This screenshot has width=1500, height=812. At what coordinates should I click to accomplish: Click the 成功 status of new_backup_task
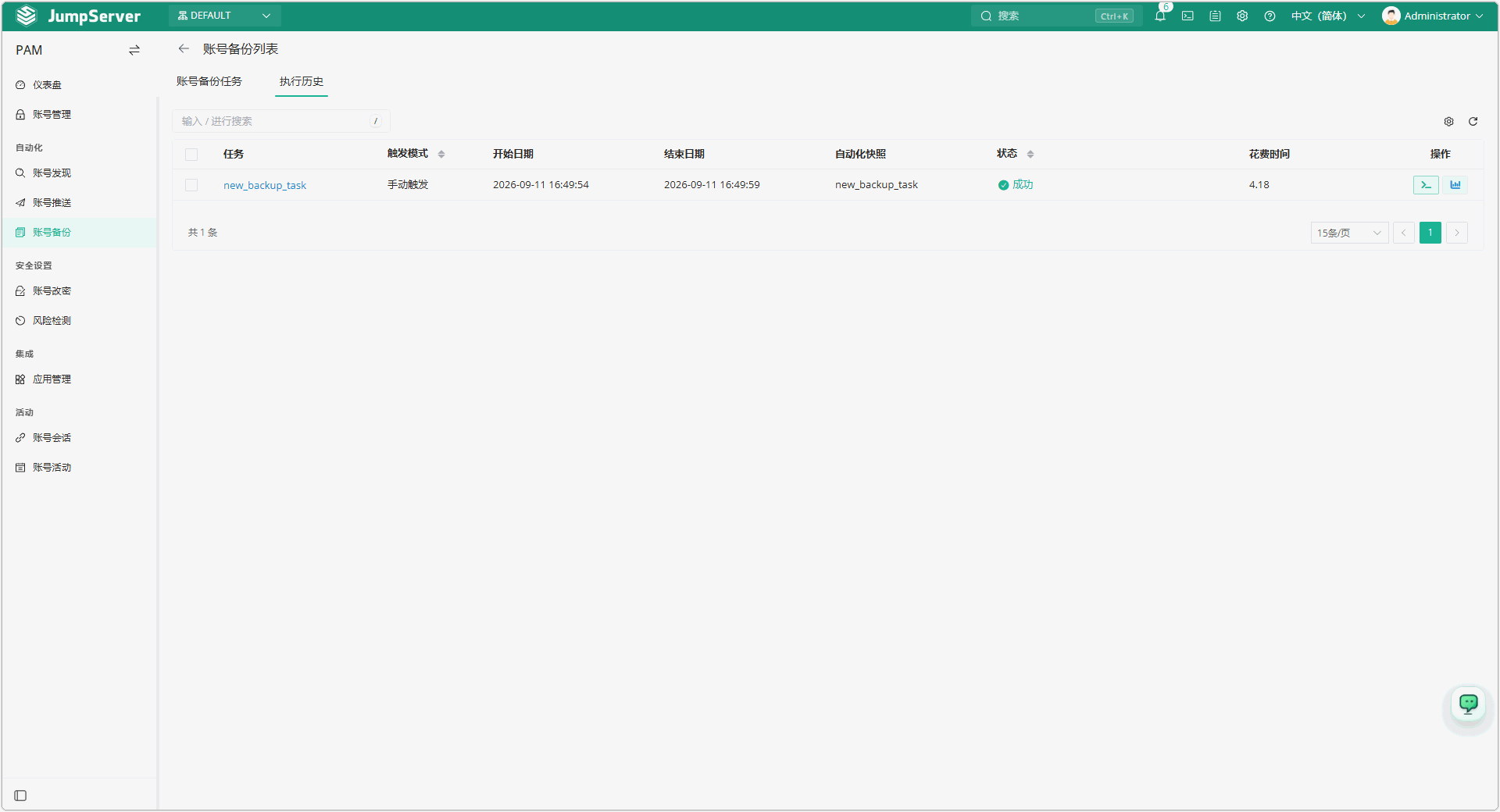click(x=1016, y=185)
